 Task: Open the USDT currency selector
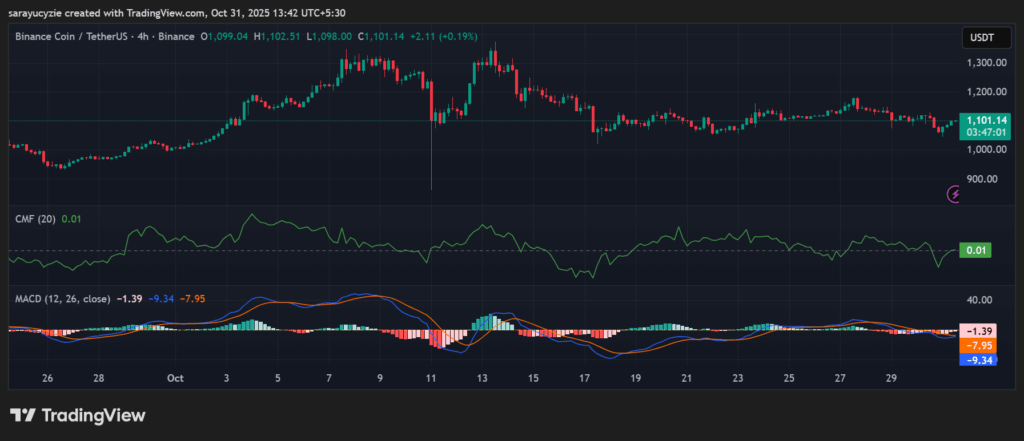point(978,38)
